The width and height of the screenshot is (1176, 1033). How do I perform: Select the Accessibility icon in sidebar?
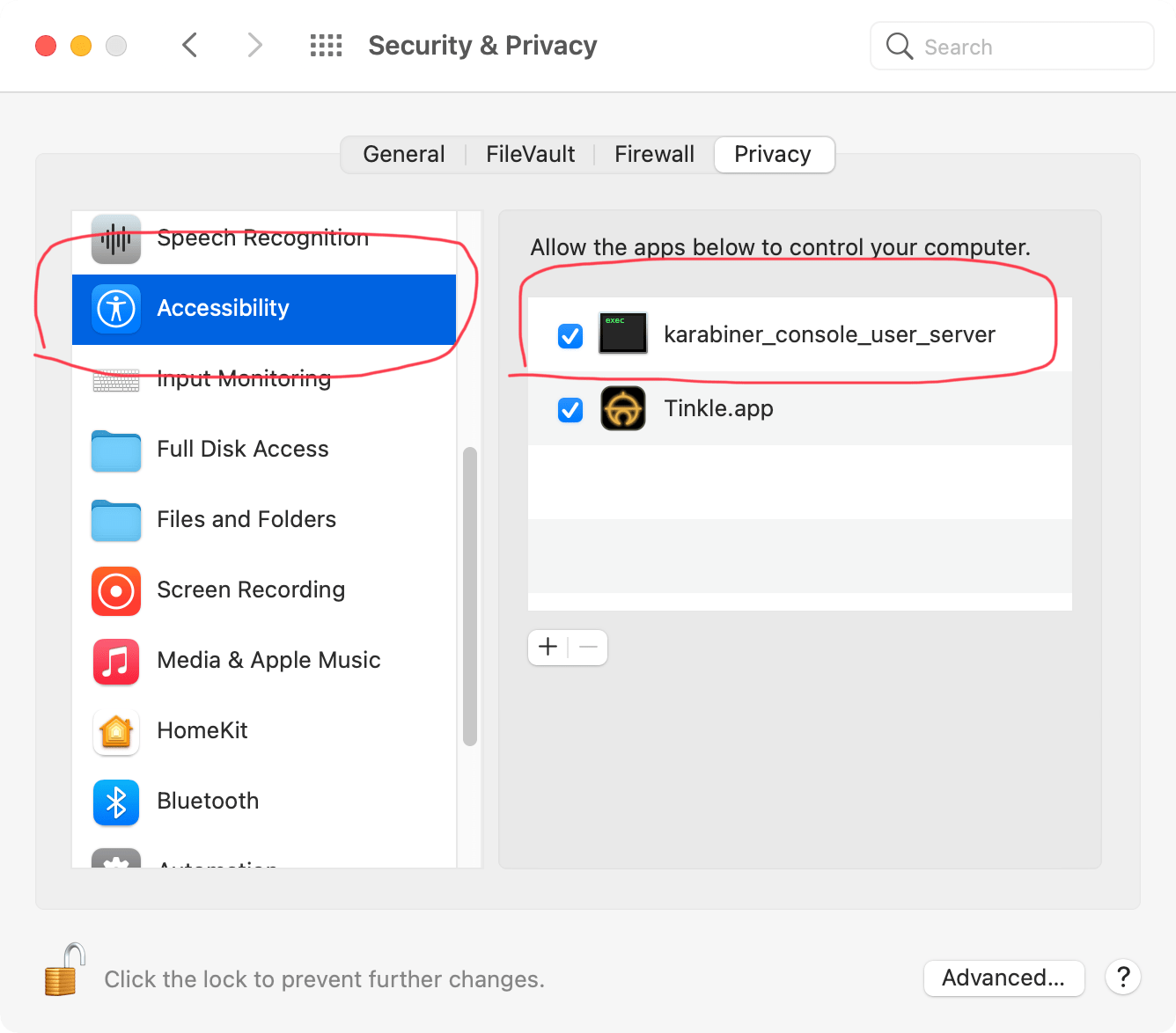click(x=116, y=309)
